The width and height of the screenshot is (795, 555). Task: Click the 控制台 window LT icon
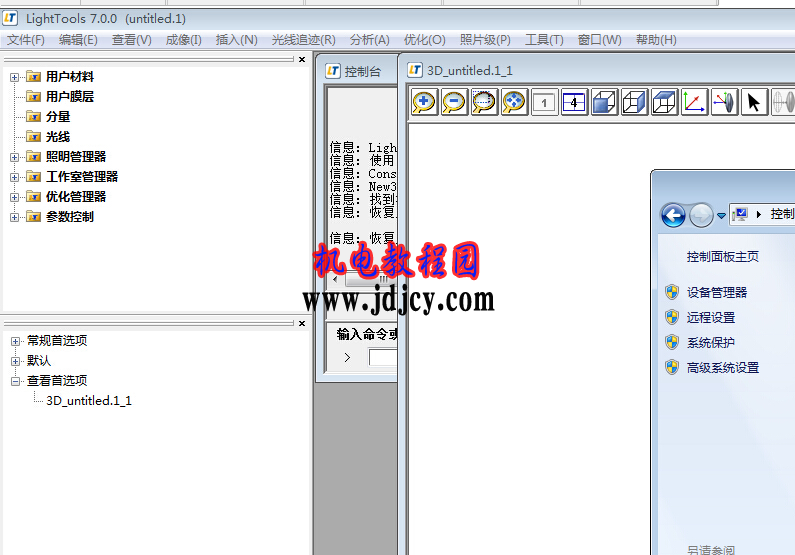click(333, 71)
